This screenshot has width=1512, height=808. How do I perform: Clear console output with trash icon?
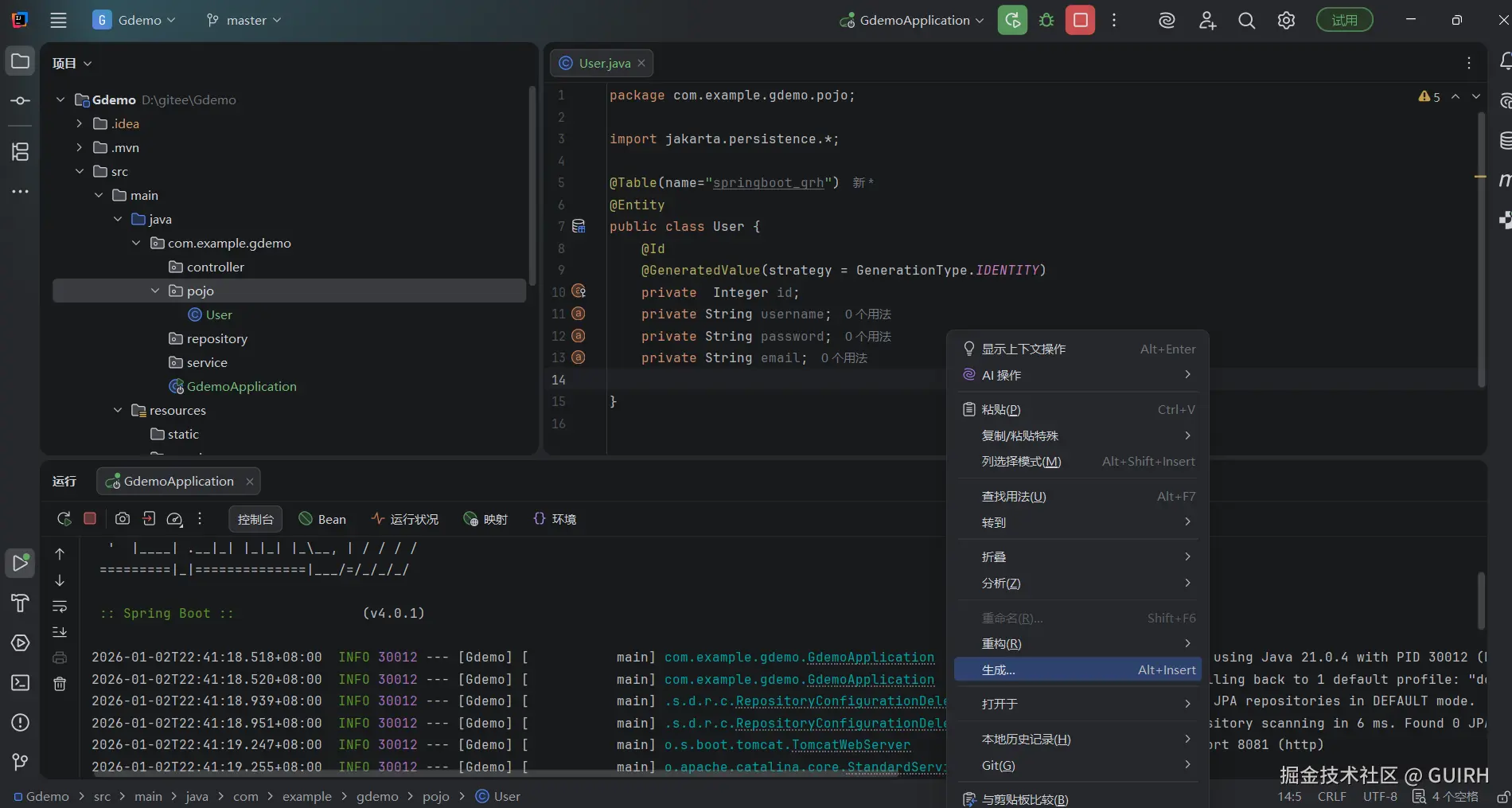coord(60,684)
